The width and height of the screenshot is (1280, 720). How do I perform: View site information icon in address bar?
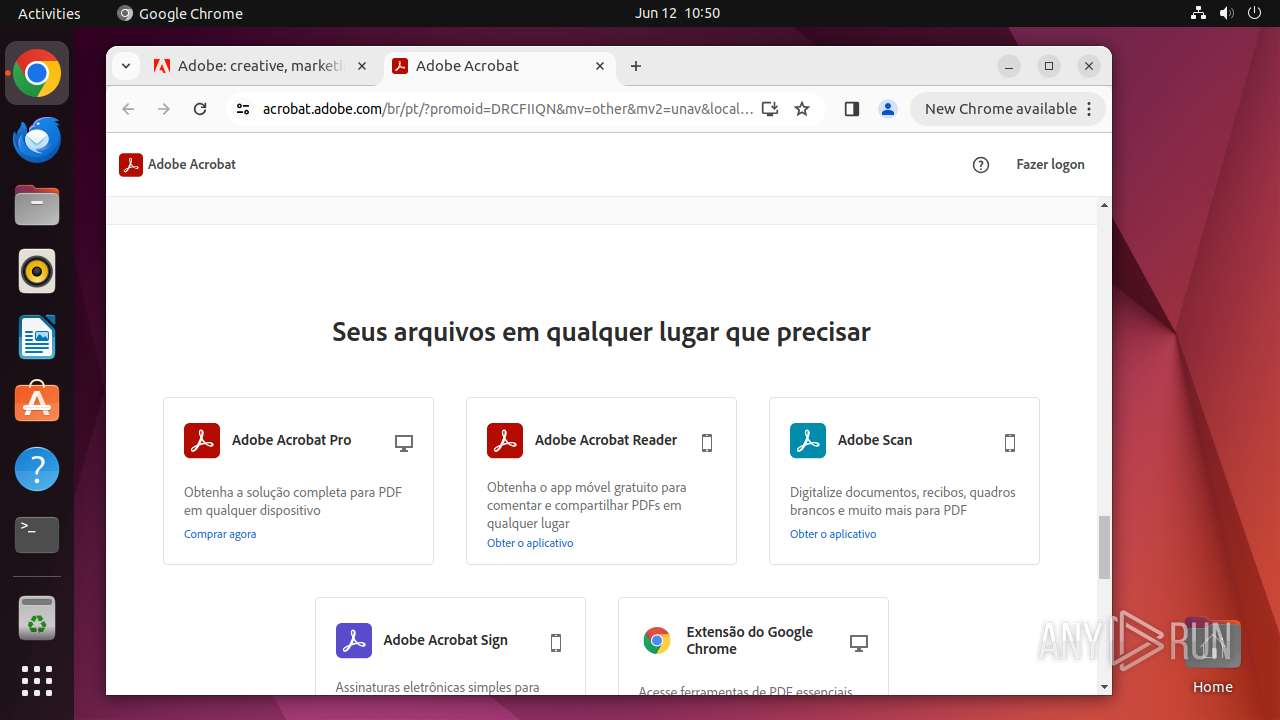(x=242, y=109)
